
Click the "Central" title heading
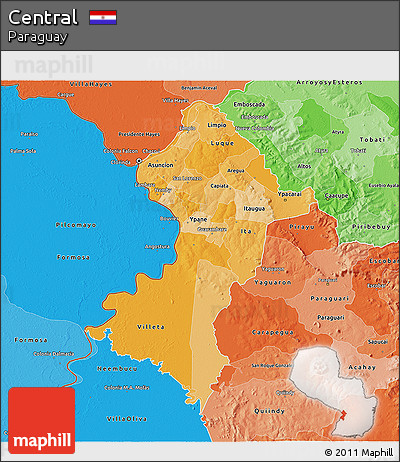point(43,18)
